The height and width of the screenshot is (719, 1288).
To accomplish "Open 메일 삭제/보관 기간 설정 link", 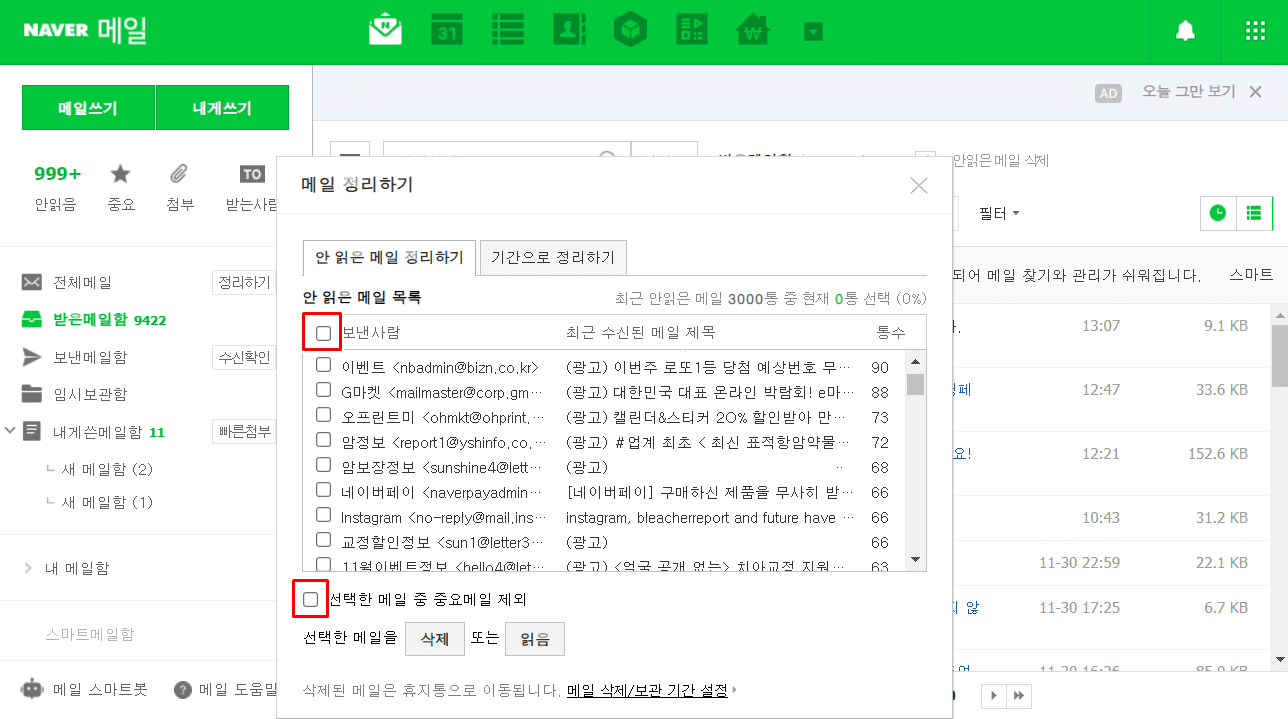I will tap(647, 690).
